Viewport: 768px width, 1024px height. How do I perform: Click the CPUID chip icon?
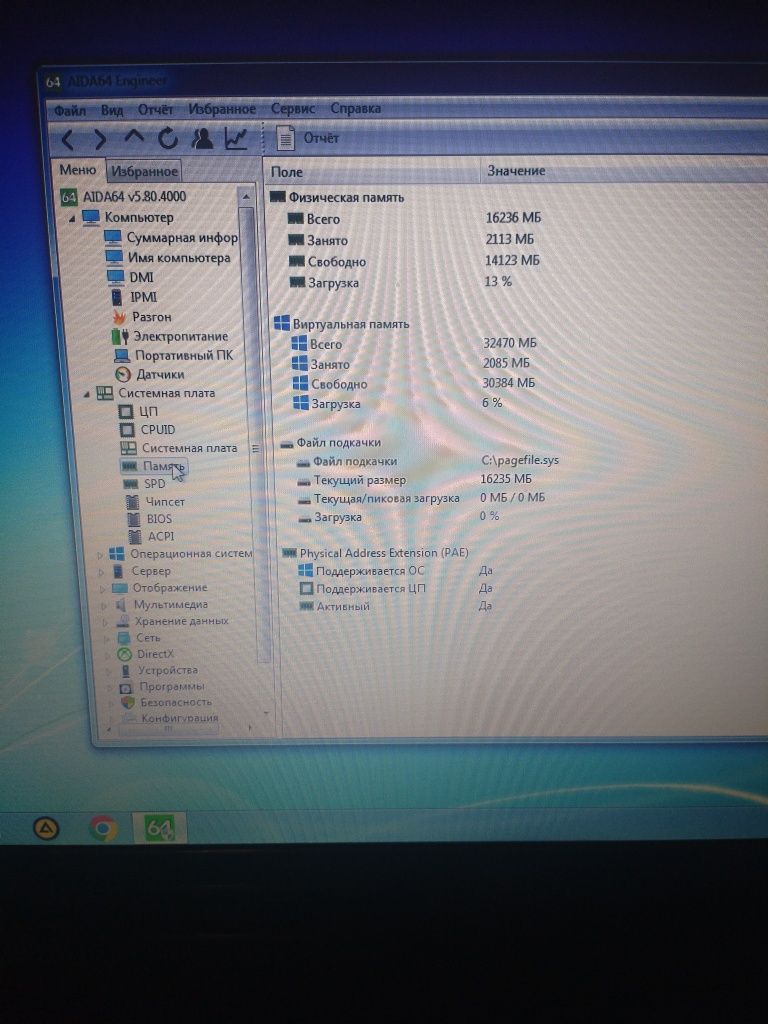pyautogui.click(x=127, y=430)
